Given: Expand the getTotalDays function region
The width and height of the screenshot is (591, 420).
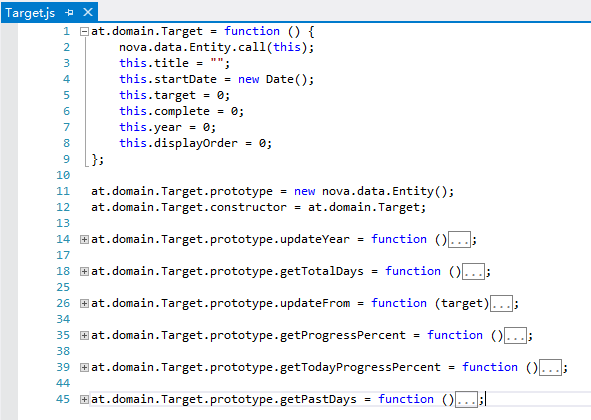Looking at the screenshot, I should 84,271.
